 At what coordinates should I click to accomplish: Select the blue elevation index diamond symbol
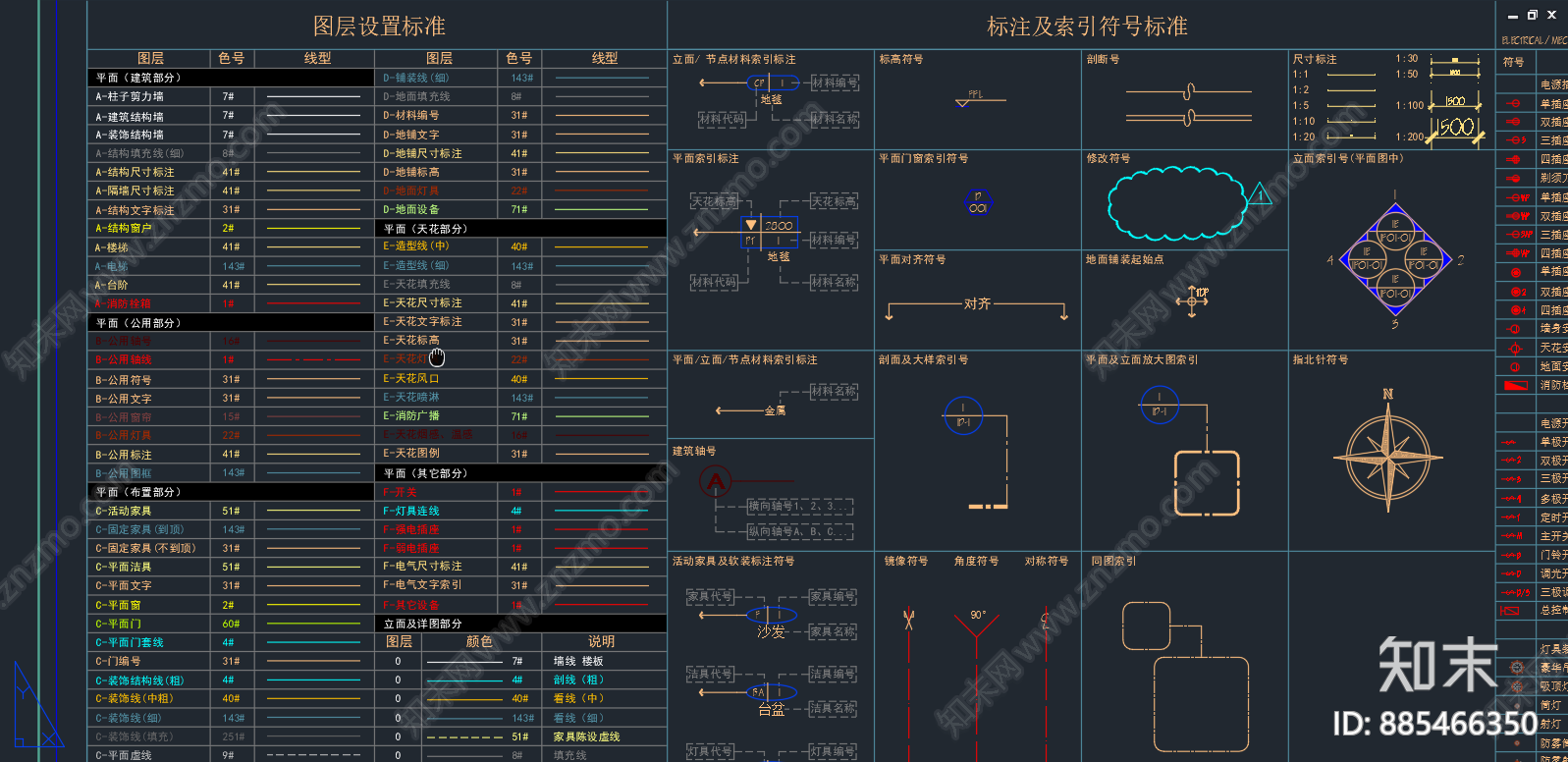(x=1394, y=260)
